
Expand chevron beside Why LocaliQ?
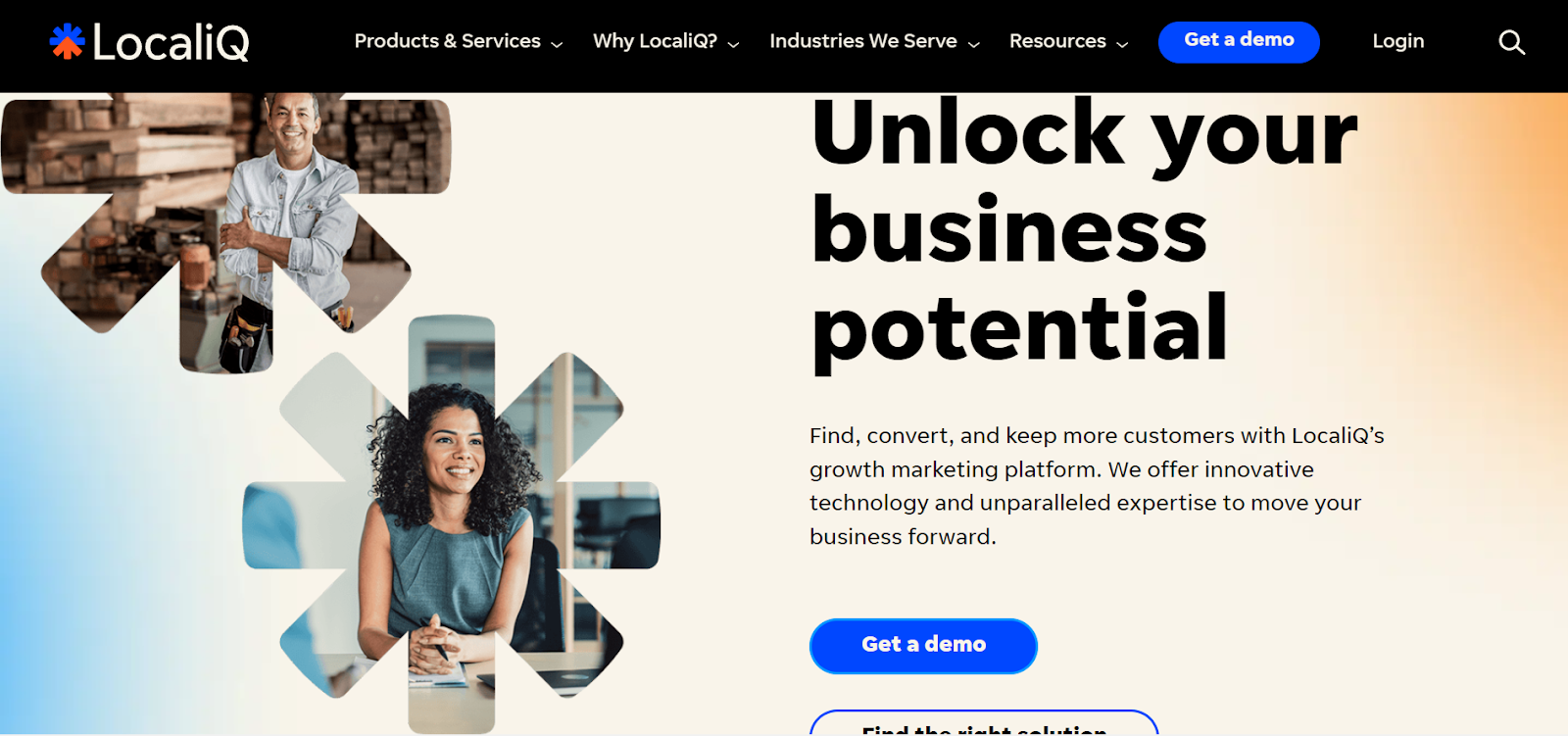click(733, 44)
